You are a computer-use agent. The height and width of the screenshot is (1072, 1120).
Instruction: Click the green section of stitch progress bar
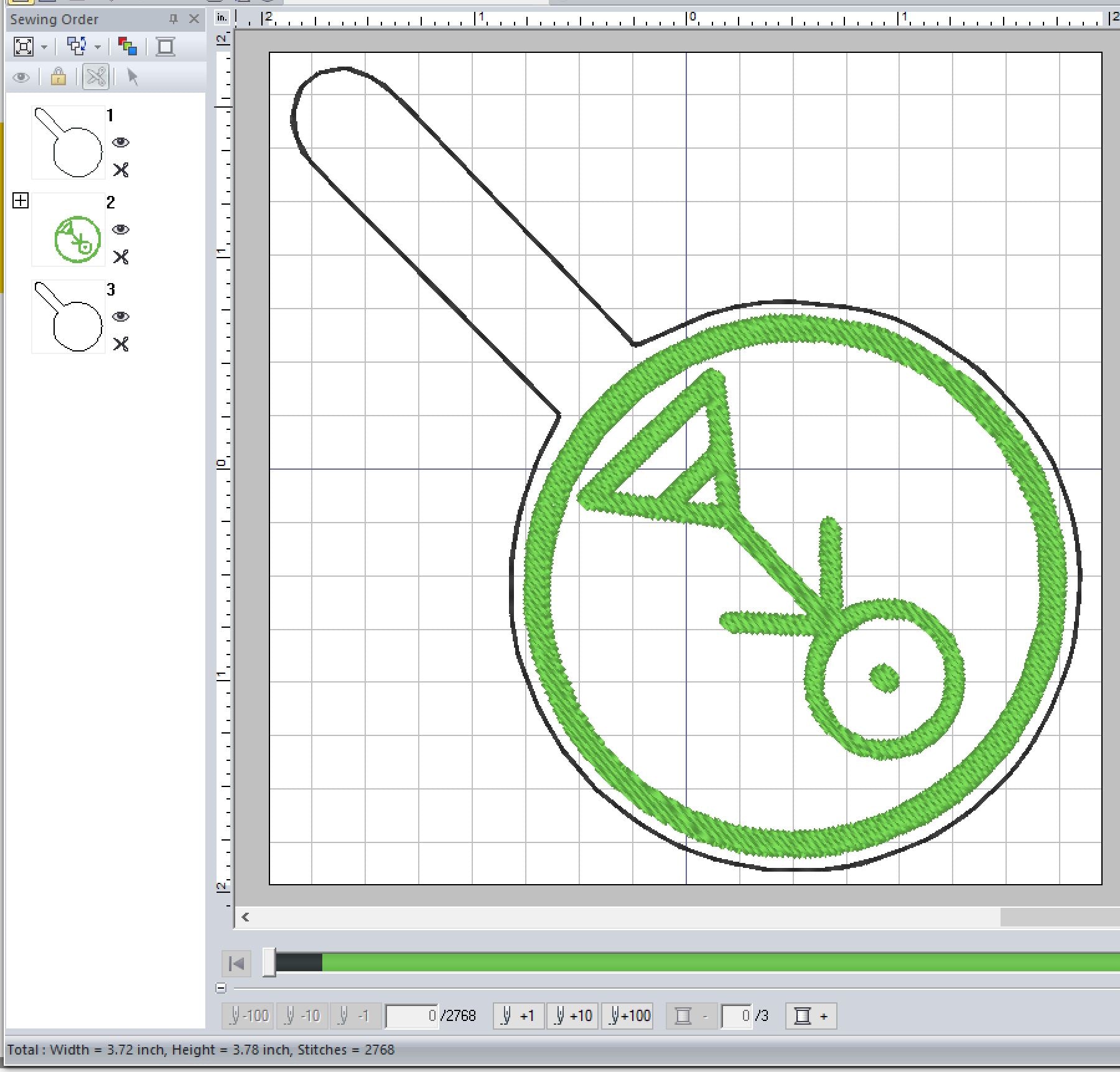[721, 963]
